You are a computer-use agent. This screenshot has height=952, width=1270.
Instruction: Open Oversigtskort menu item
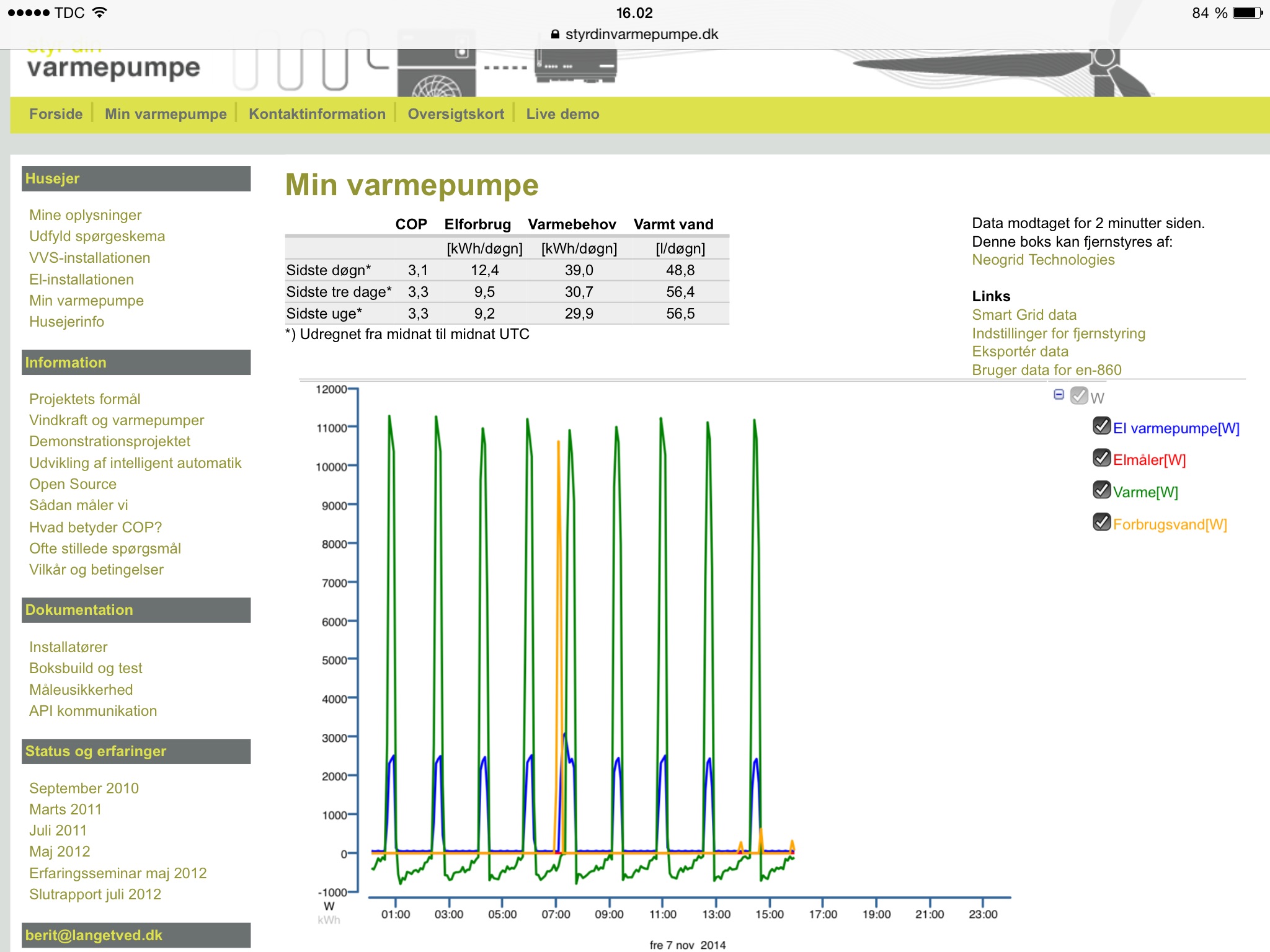click(456, 114)
